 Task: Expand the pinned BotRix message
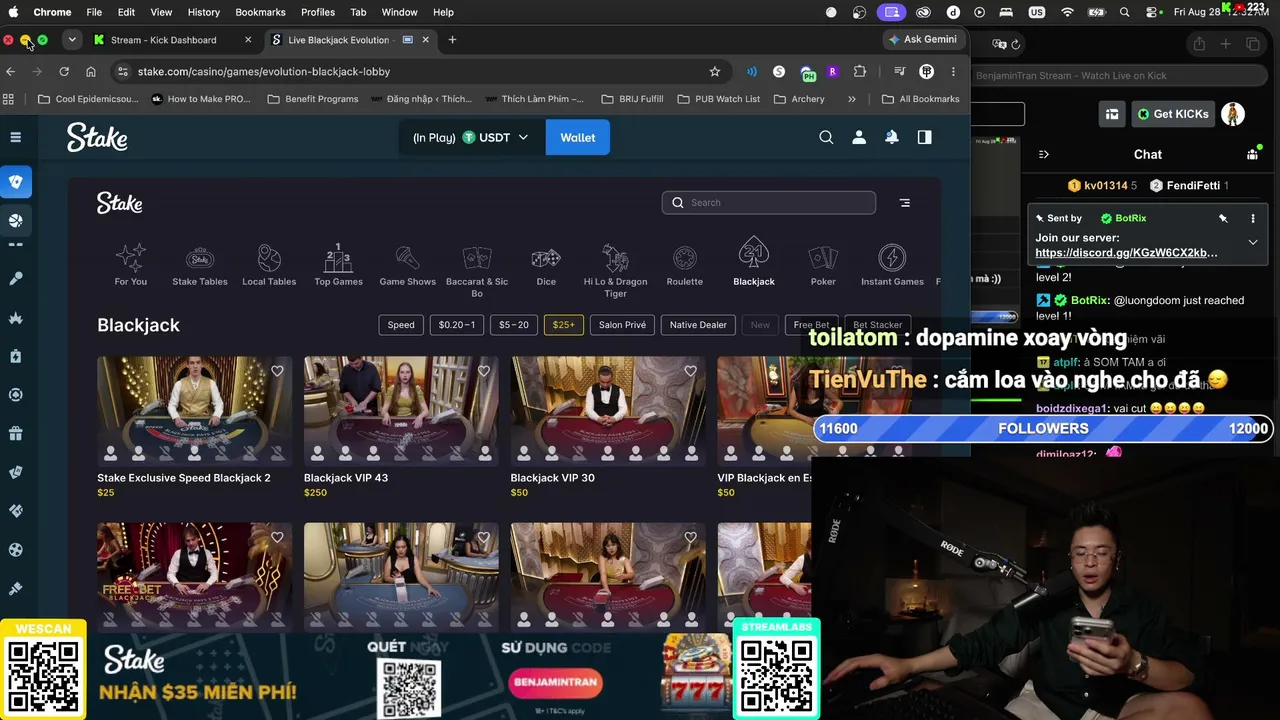1253,242
